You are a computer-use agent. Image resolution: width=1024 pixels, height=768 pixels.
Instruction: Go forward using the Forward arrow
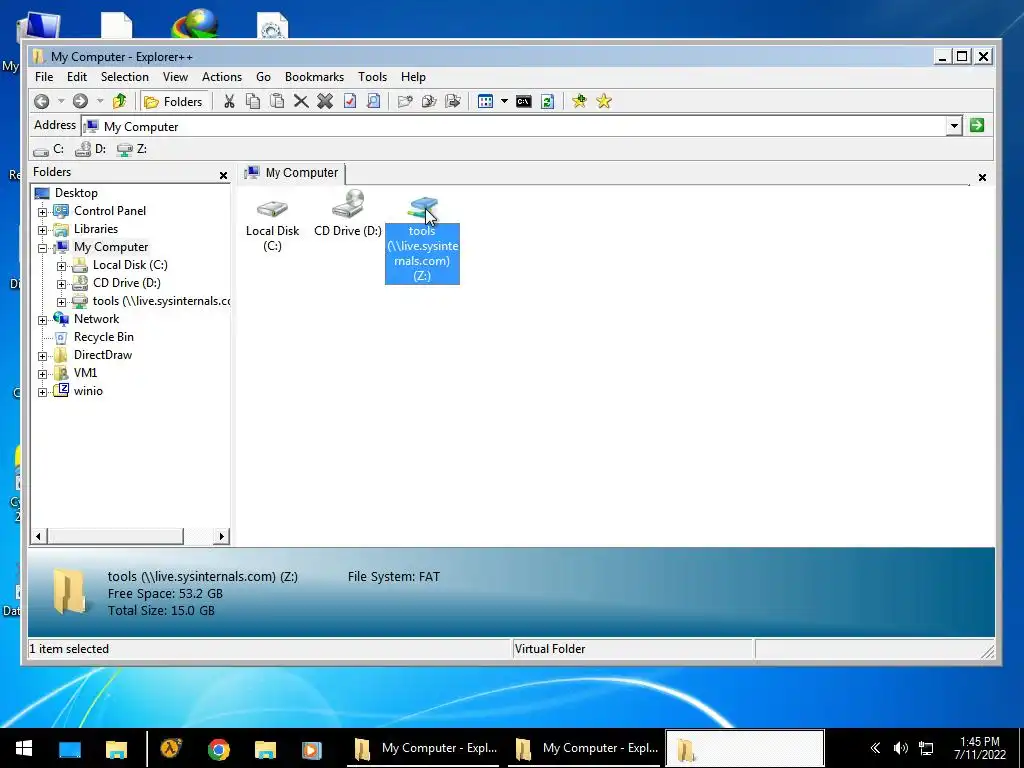point(80,101)
